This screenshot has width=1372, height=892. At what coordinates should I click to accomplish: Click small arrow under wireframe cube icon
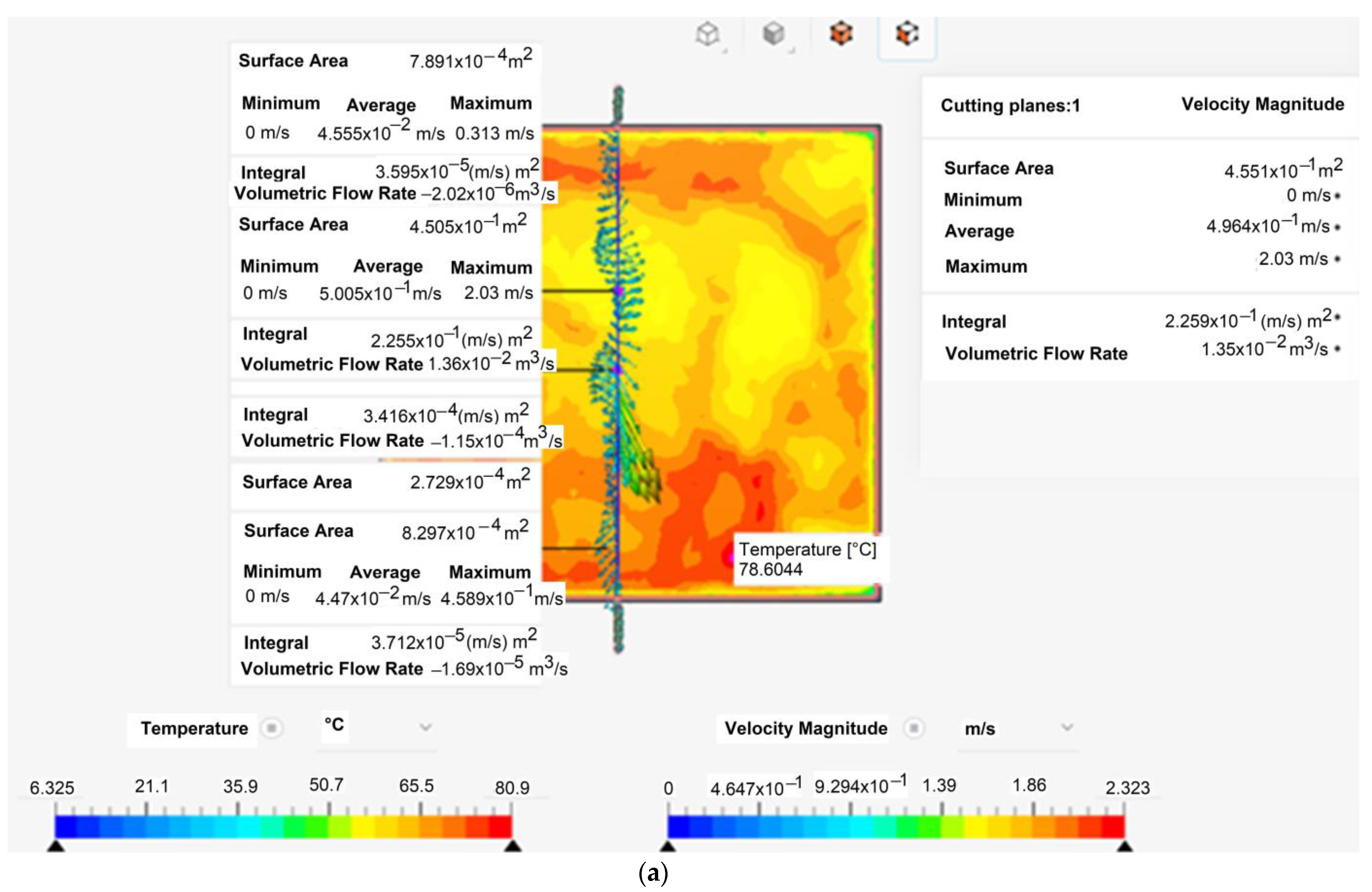(725, 51)
